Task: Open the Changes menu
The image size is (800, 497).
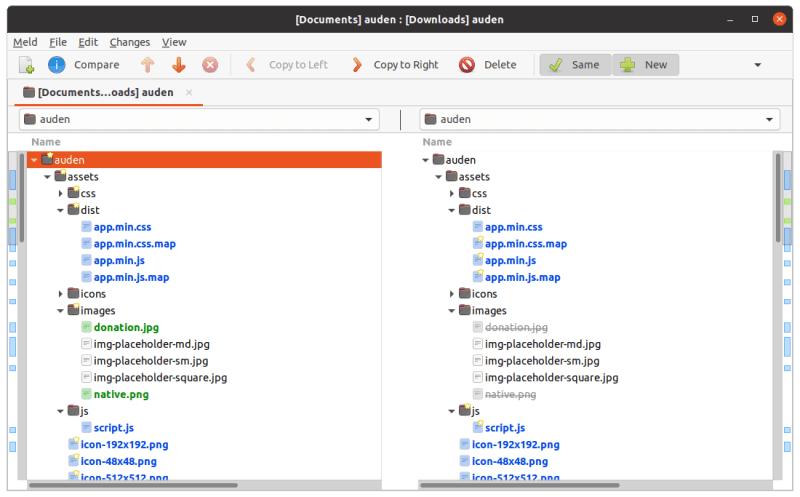Action: coord(129,42)
